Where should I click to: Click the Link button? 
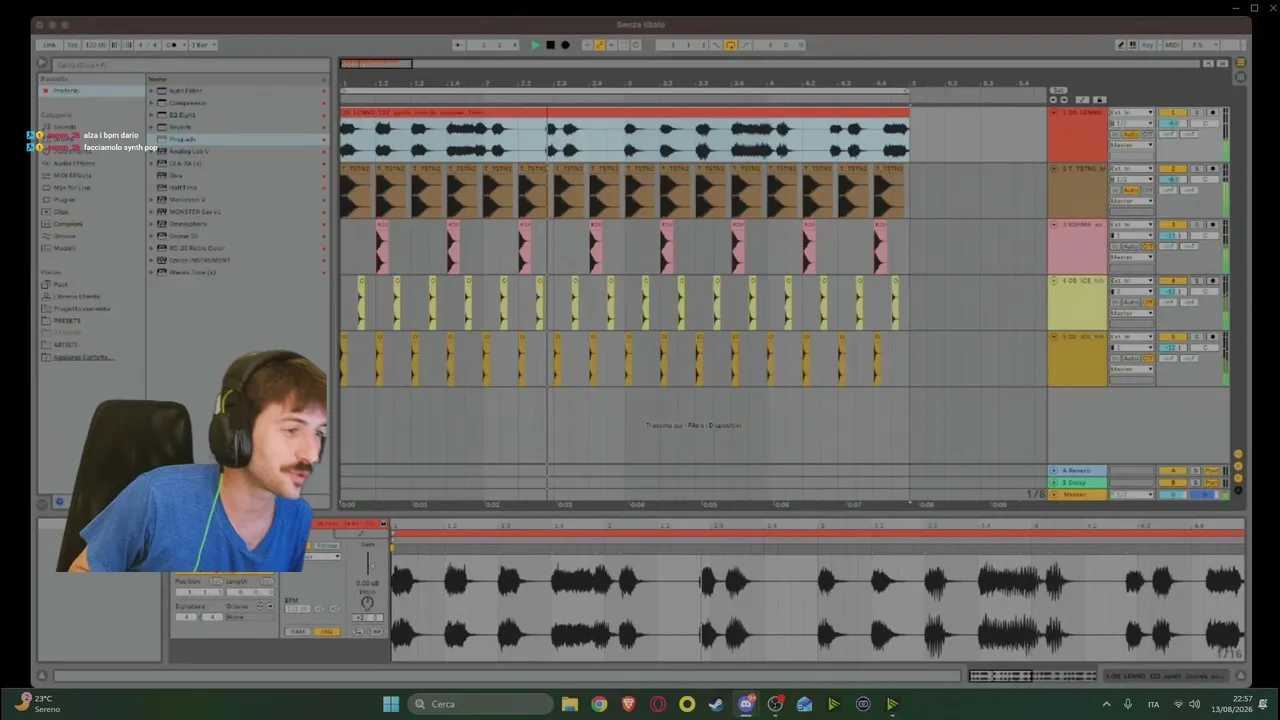[50, 45]
